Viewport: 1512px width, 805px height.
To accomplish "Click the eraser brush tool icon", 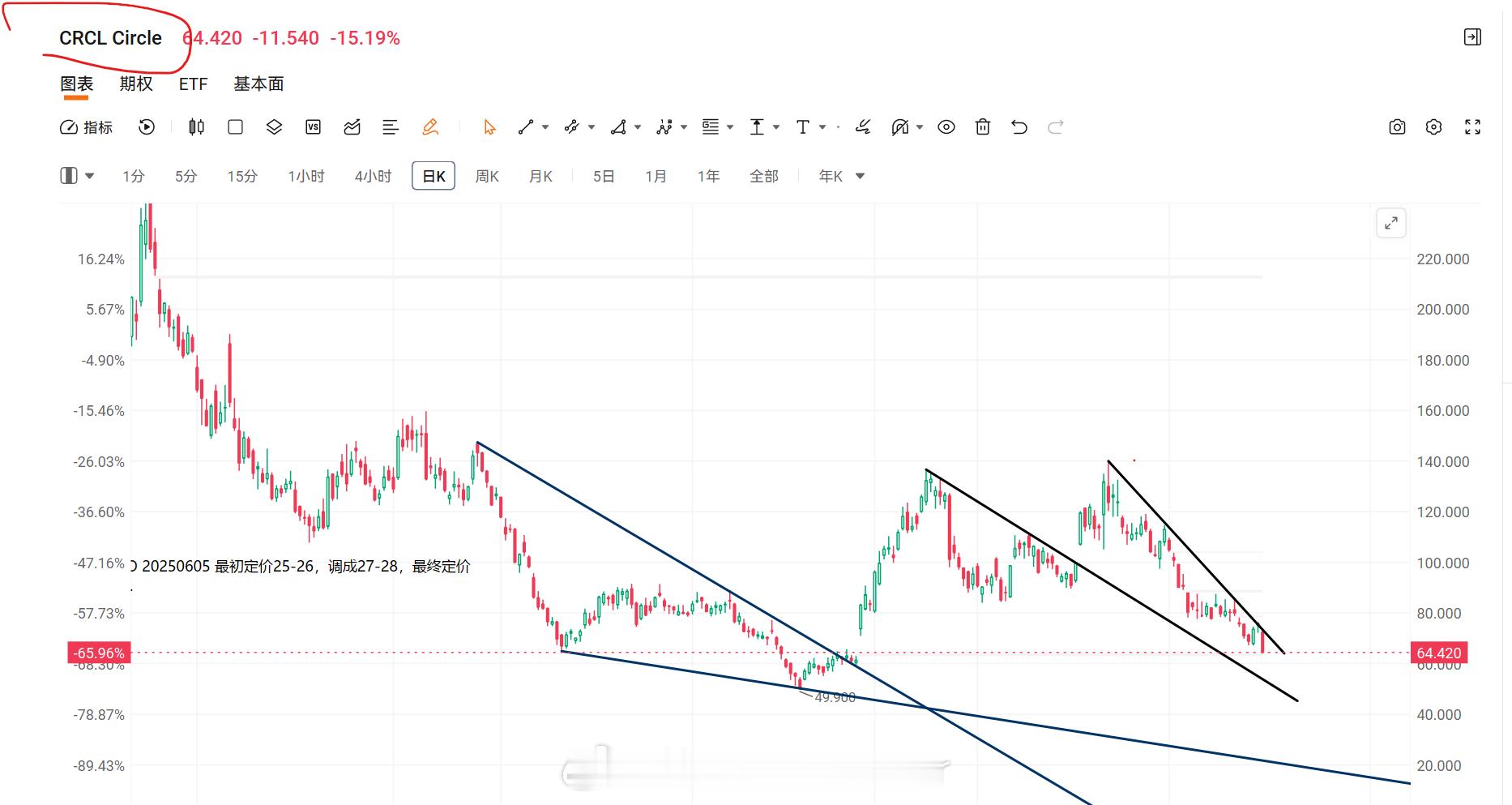I will click(x=863, y=127).
